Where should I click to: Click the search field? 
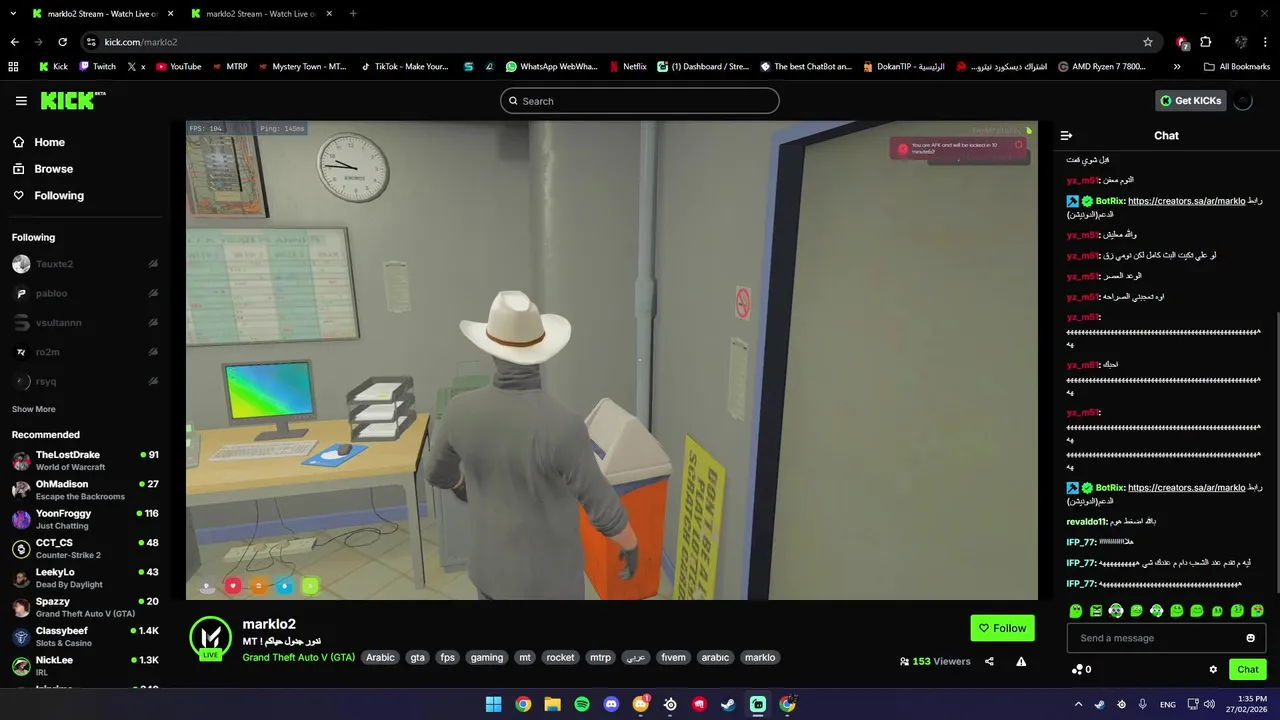639,101
